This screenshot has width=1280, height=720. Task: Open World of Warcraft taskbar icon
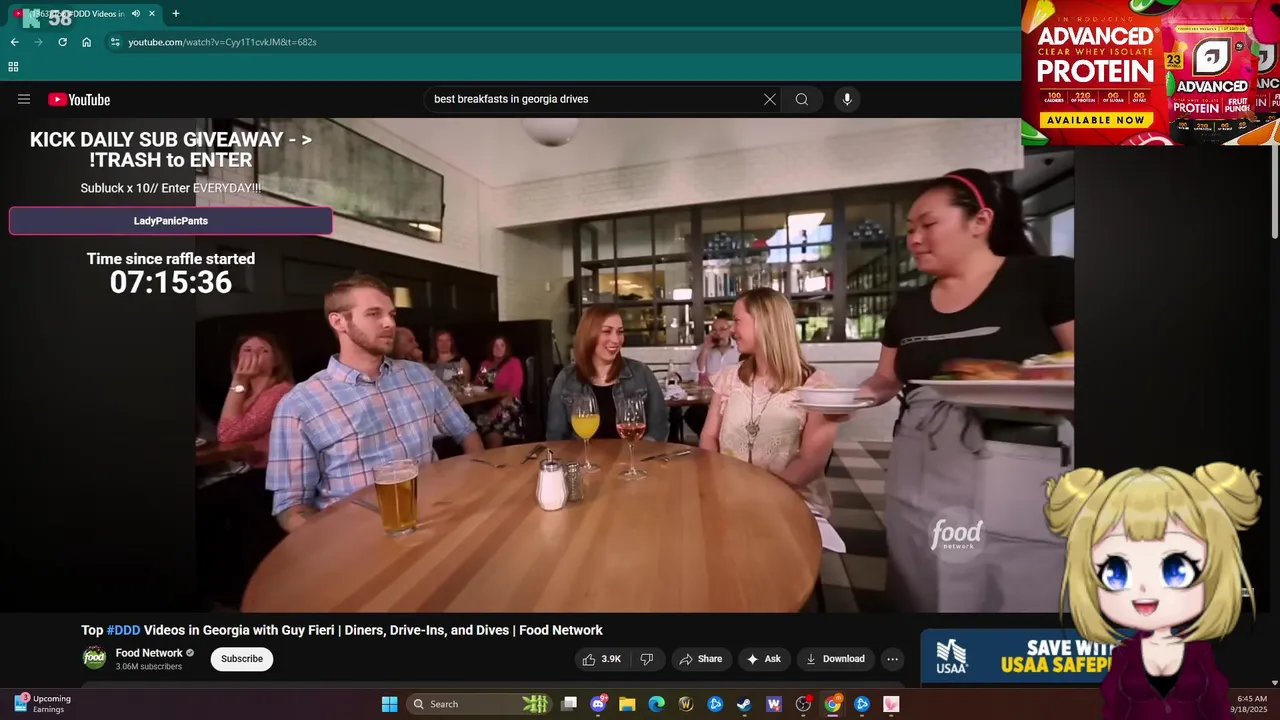pos(686,704)
